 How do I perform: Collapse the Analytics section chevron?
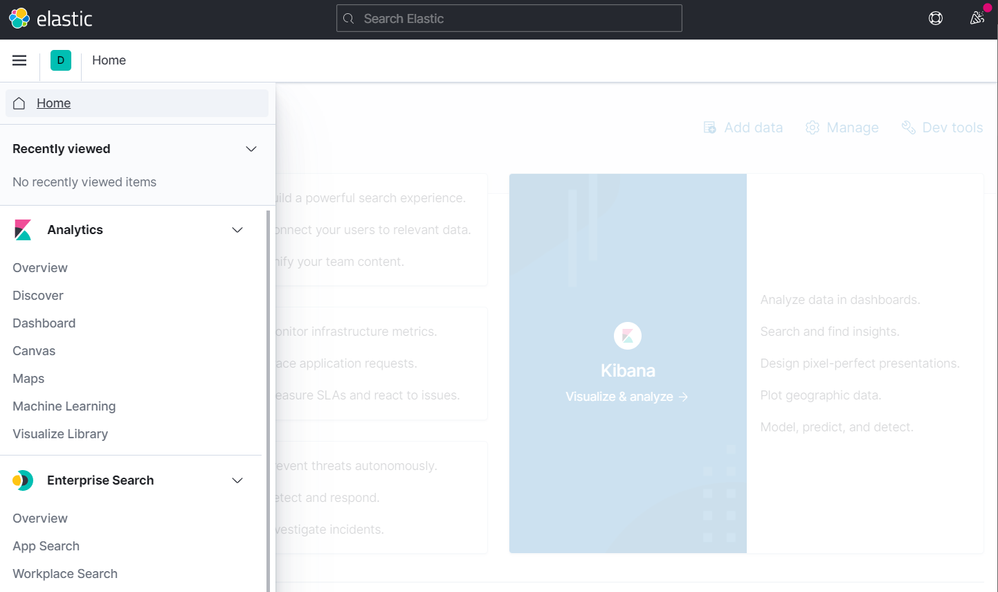click(237, 230)
